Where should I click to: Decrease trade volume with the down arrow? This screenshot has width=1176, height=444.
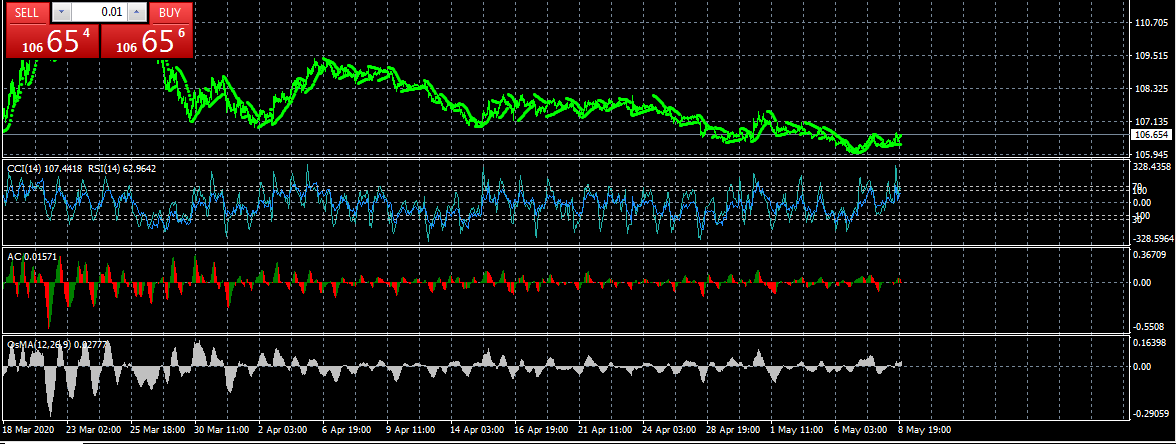click(x=61, y=12)
